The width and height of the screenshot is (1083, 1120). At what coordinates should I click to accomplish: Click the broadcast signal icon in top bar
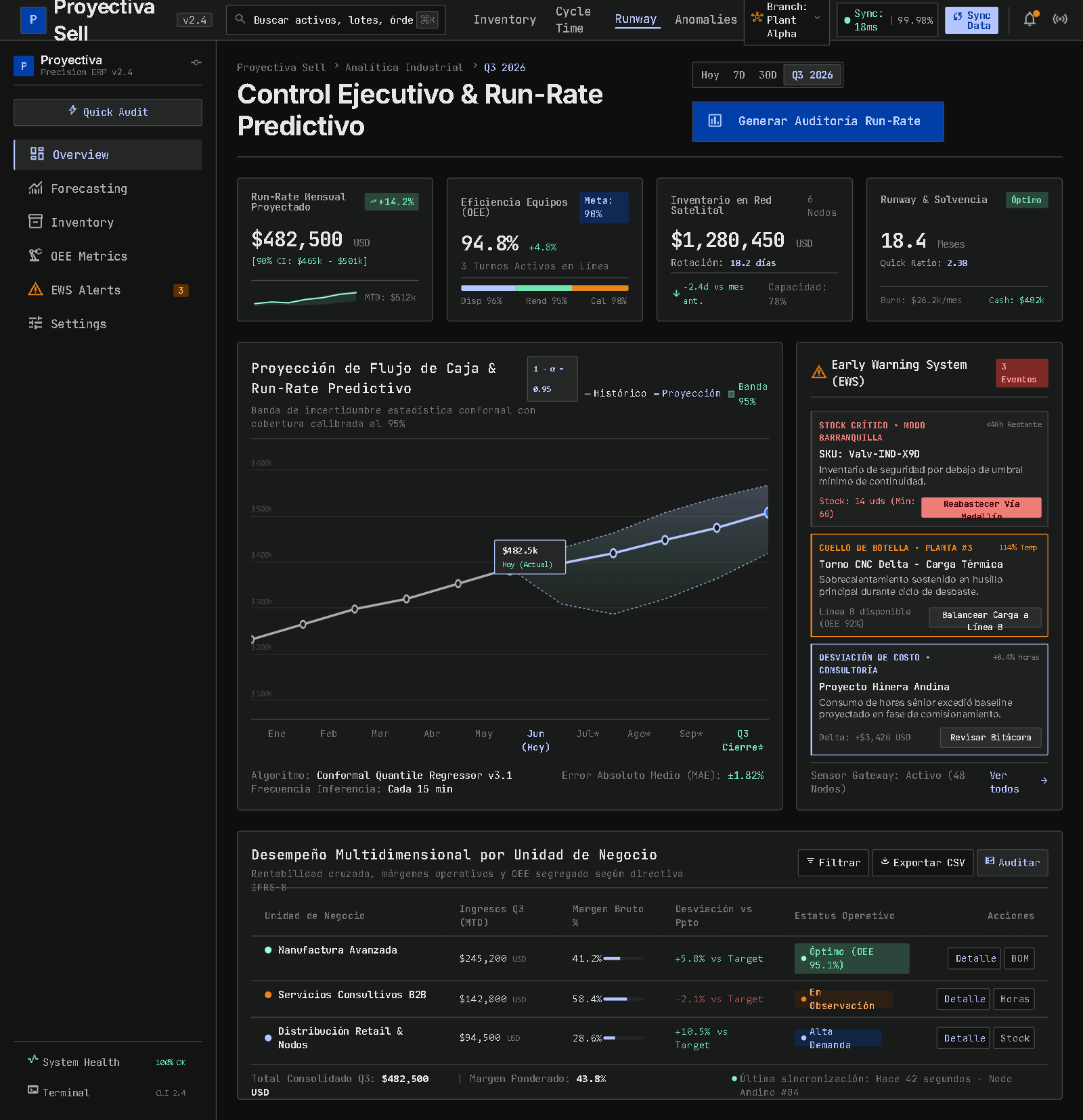pyautogui.click(x=1060, y=20)
